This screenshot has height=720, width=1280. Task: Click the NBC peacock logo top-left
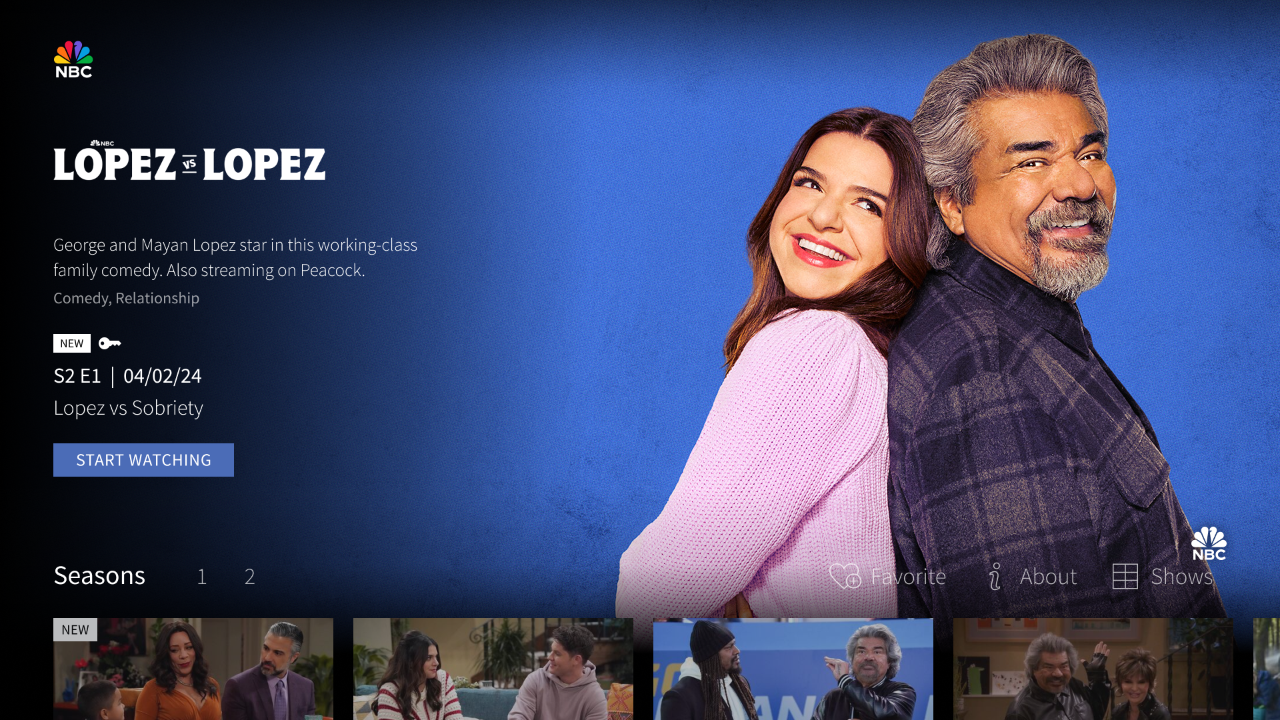[71, 58]
